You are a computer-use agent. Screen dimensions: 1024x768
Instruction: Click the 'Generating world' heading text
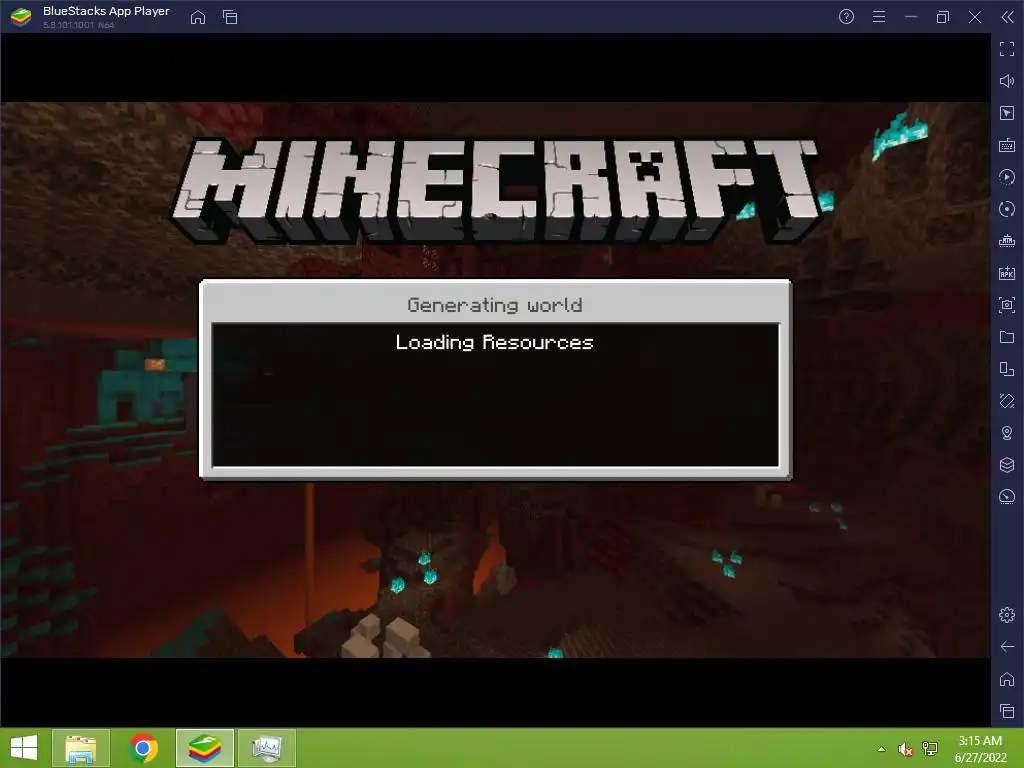[494, 305]
